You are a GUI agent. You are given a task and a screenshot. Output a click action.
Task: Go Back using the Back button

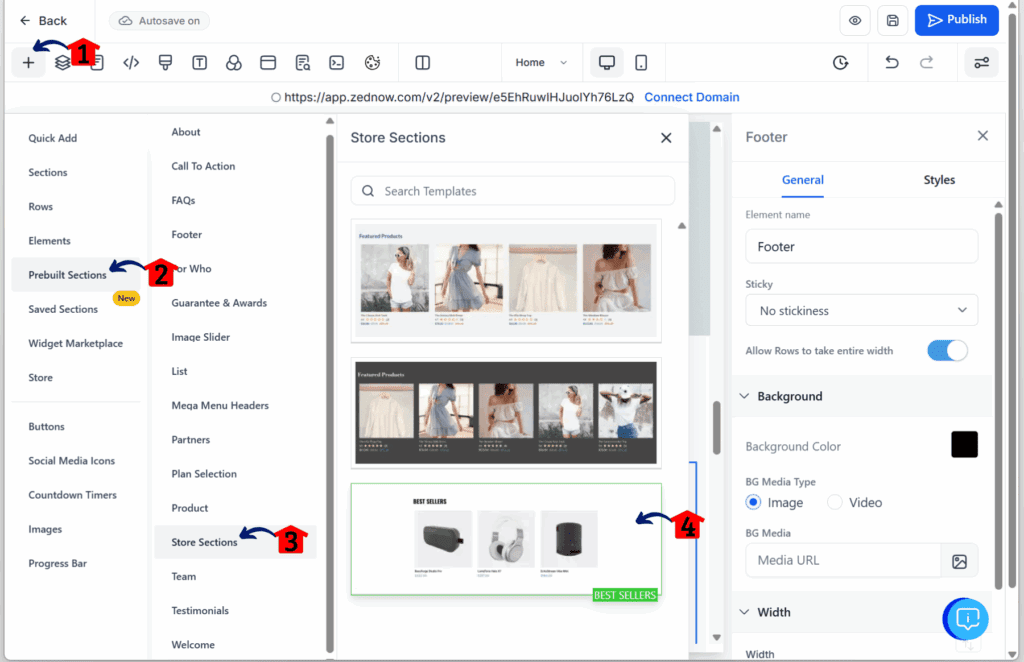tap(43, 21)
